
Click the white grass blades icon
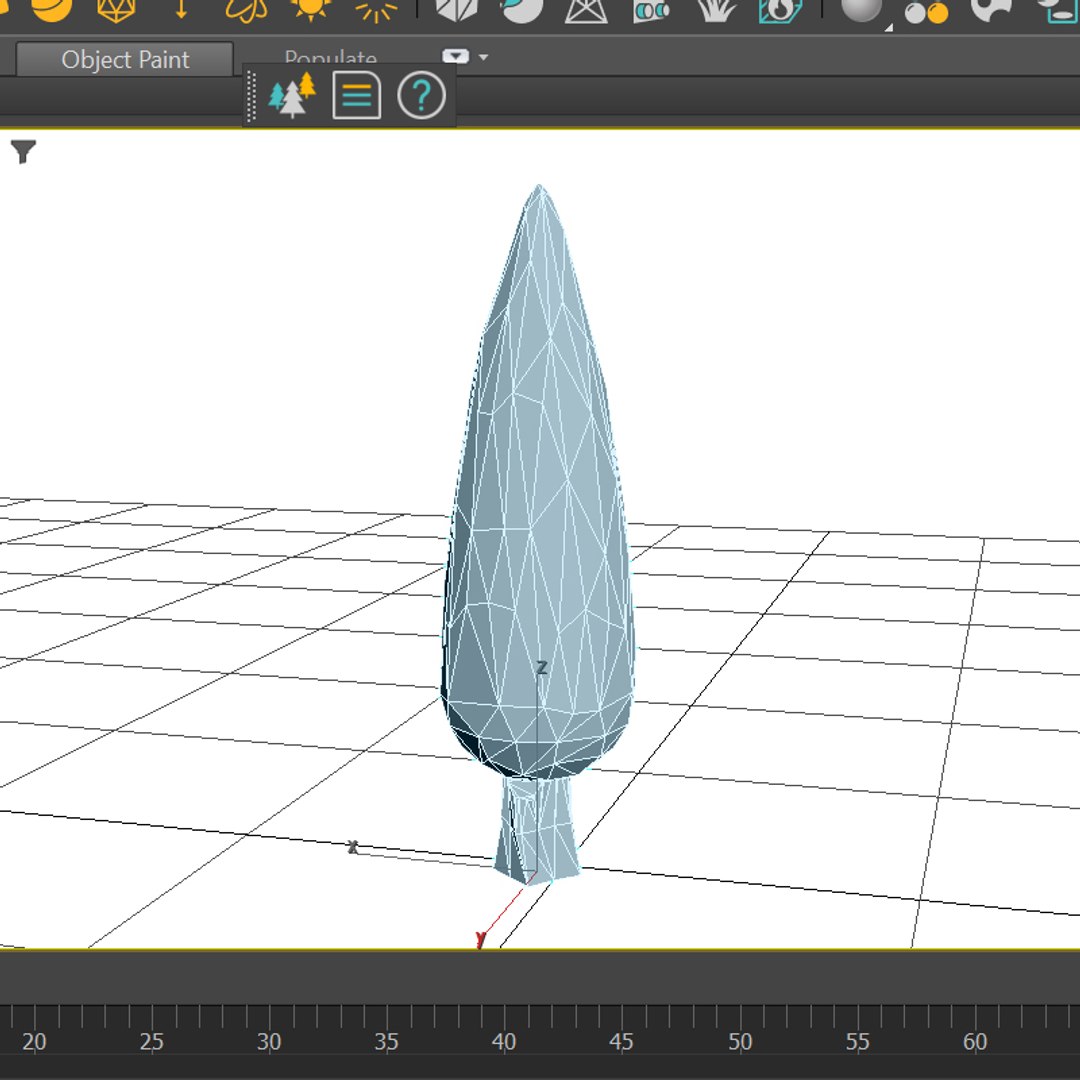click(716, 10)
